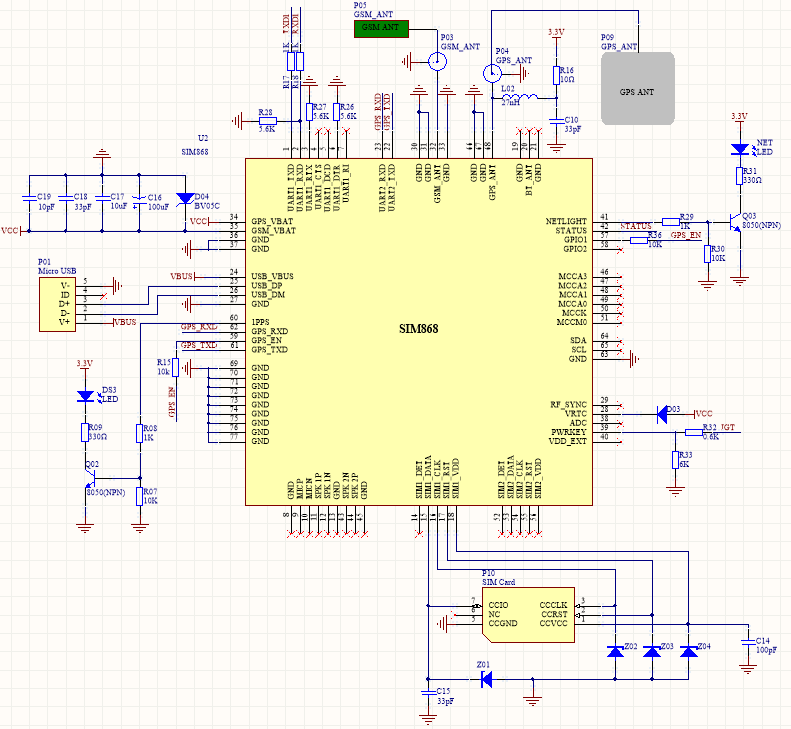
Task: Select capacitor C18 33pF
Action: 66,198
